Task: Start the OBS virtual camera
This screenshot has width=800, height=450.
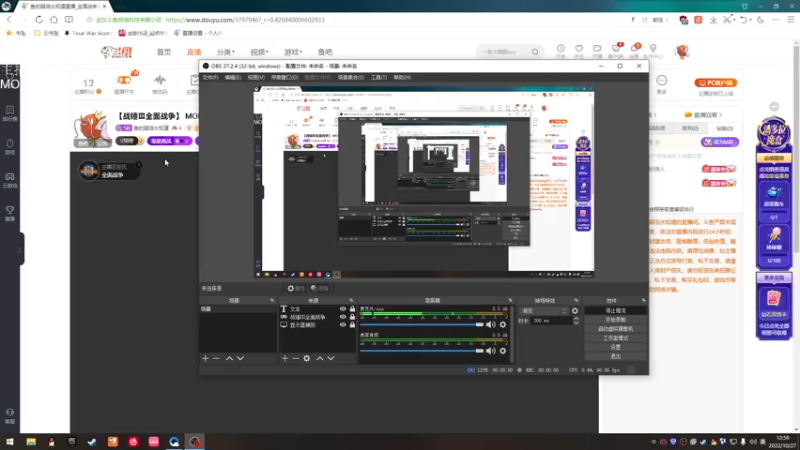Action: 615,329
